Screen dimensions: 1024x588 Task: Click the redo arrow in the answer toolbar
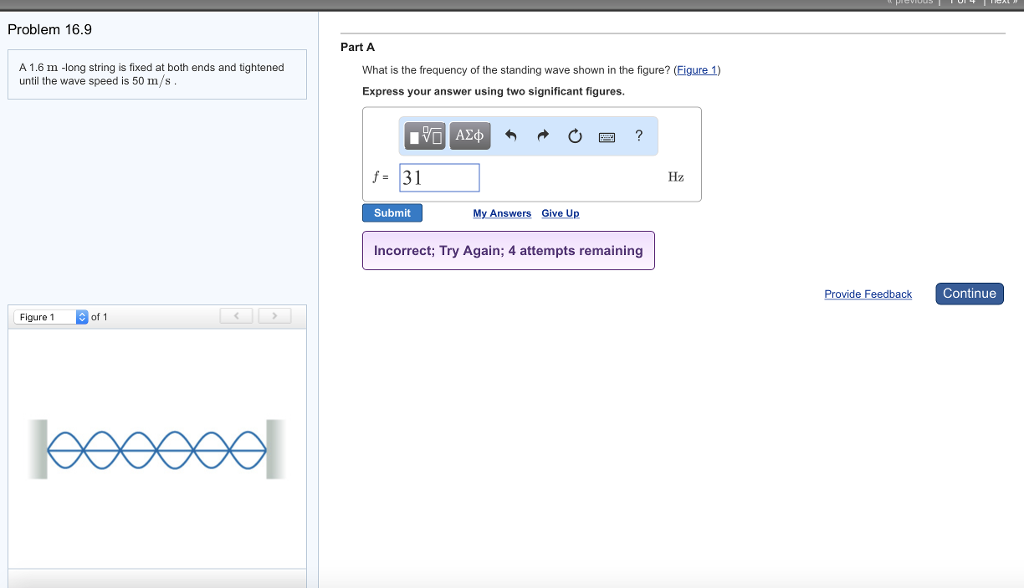pos(543,136)
